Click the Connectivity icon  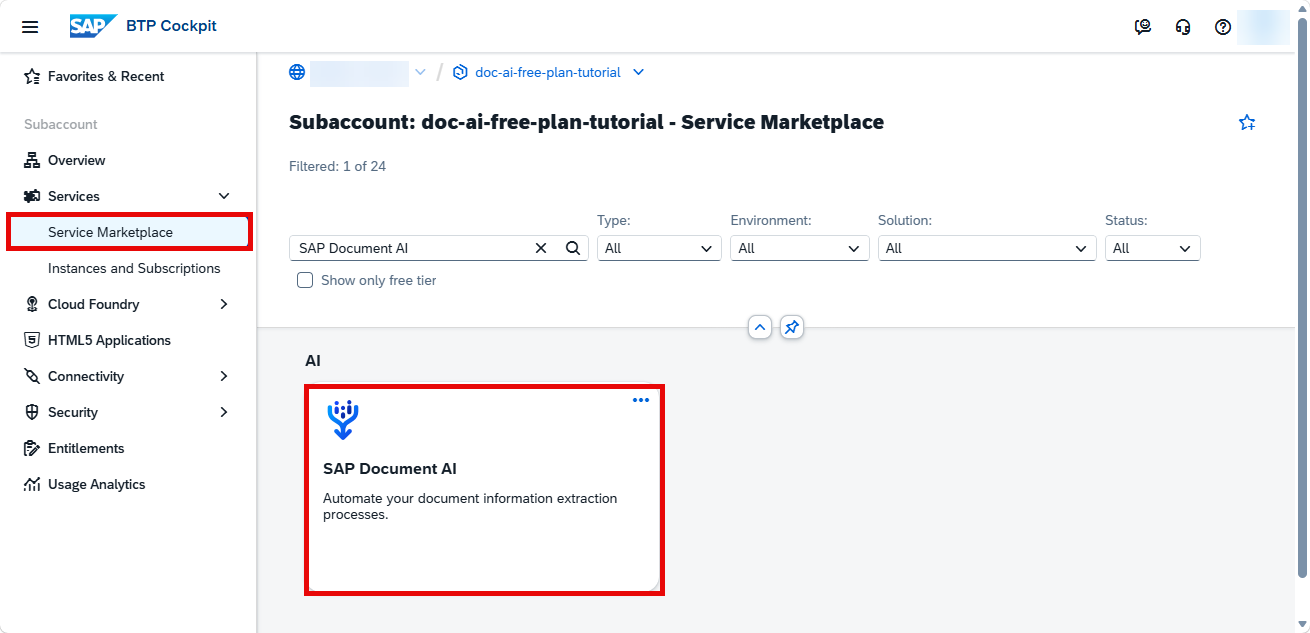coord(32,376)
